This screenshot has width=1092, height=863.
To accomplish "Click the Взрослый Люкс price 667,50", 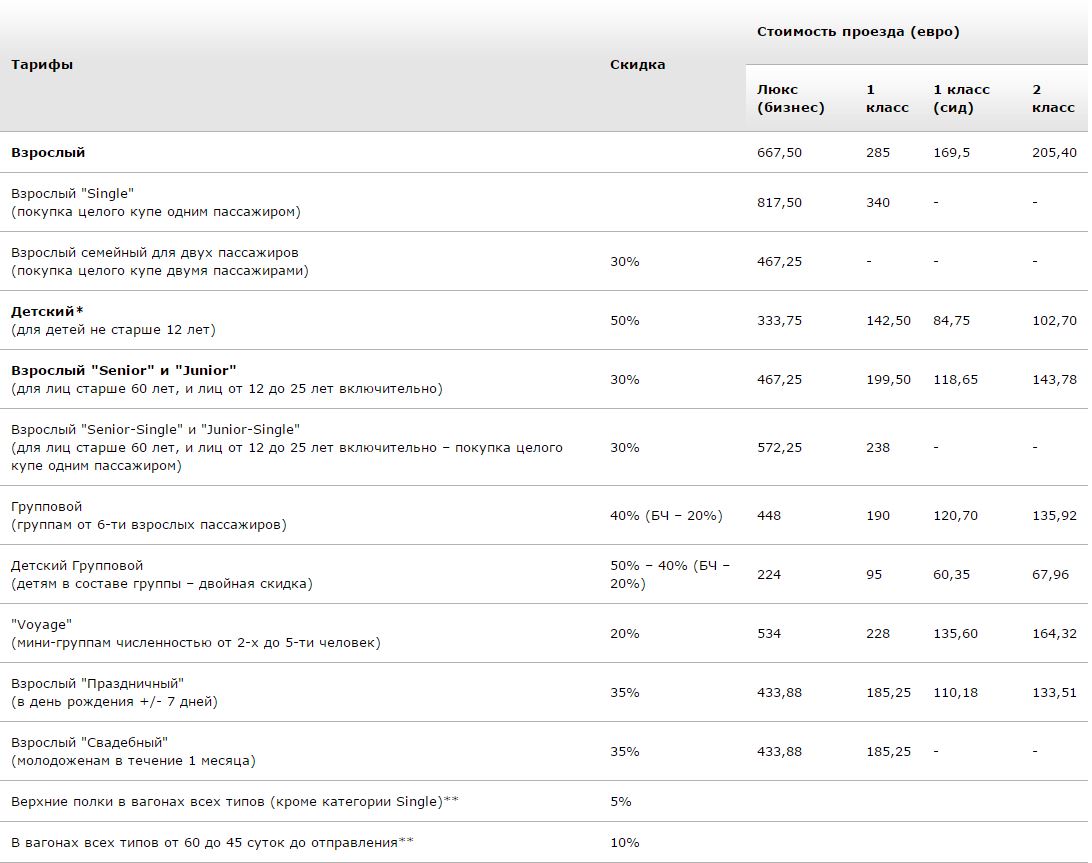I will pyautogui.click(x=779, y=153).
